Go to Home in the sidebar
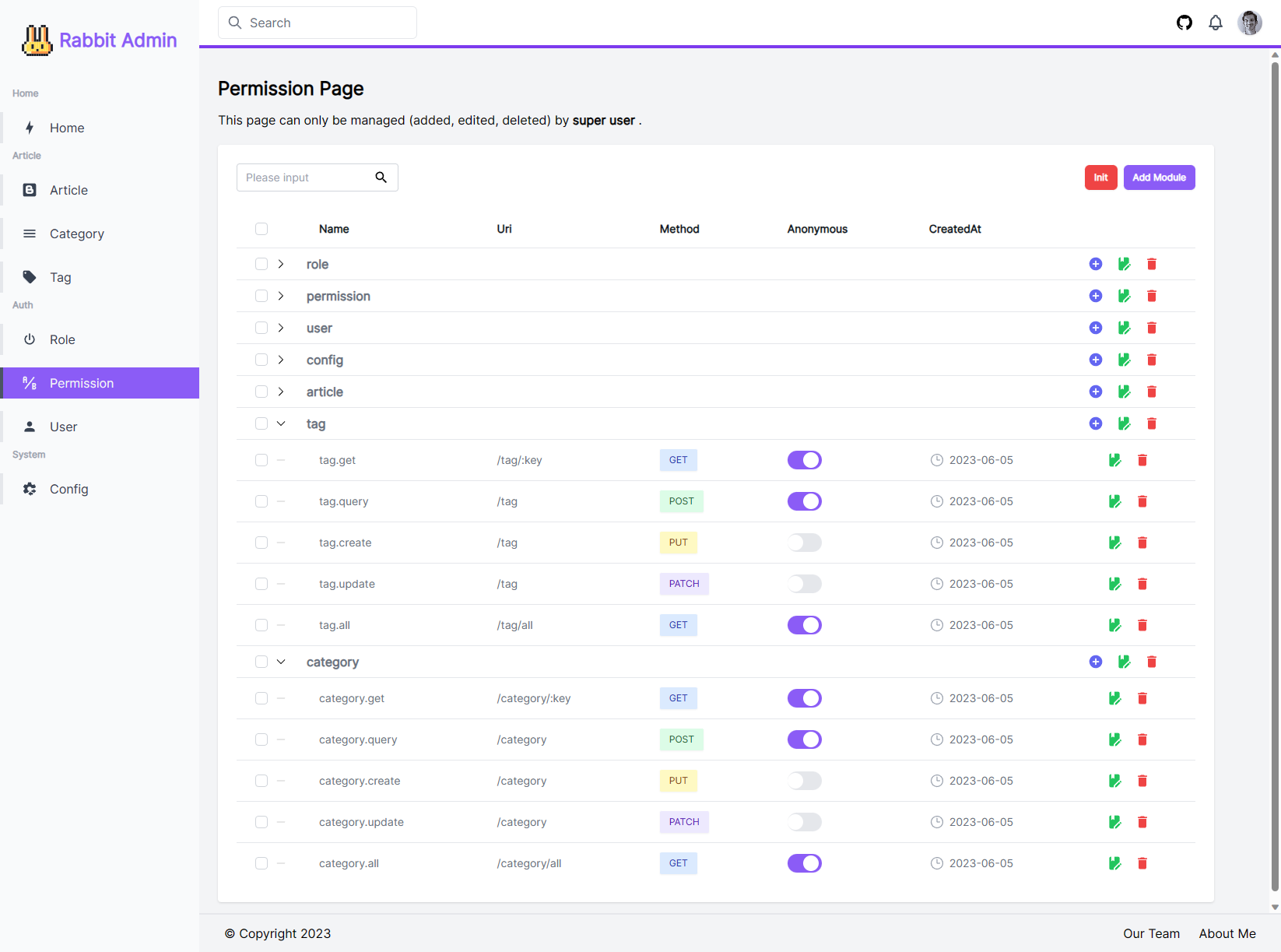 click(x=100, y=128)
